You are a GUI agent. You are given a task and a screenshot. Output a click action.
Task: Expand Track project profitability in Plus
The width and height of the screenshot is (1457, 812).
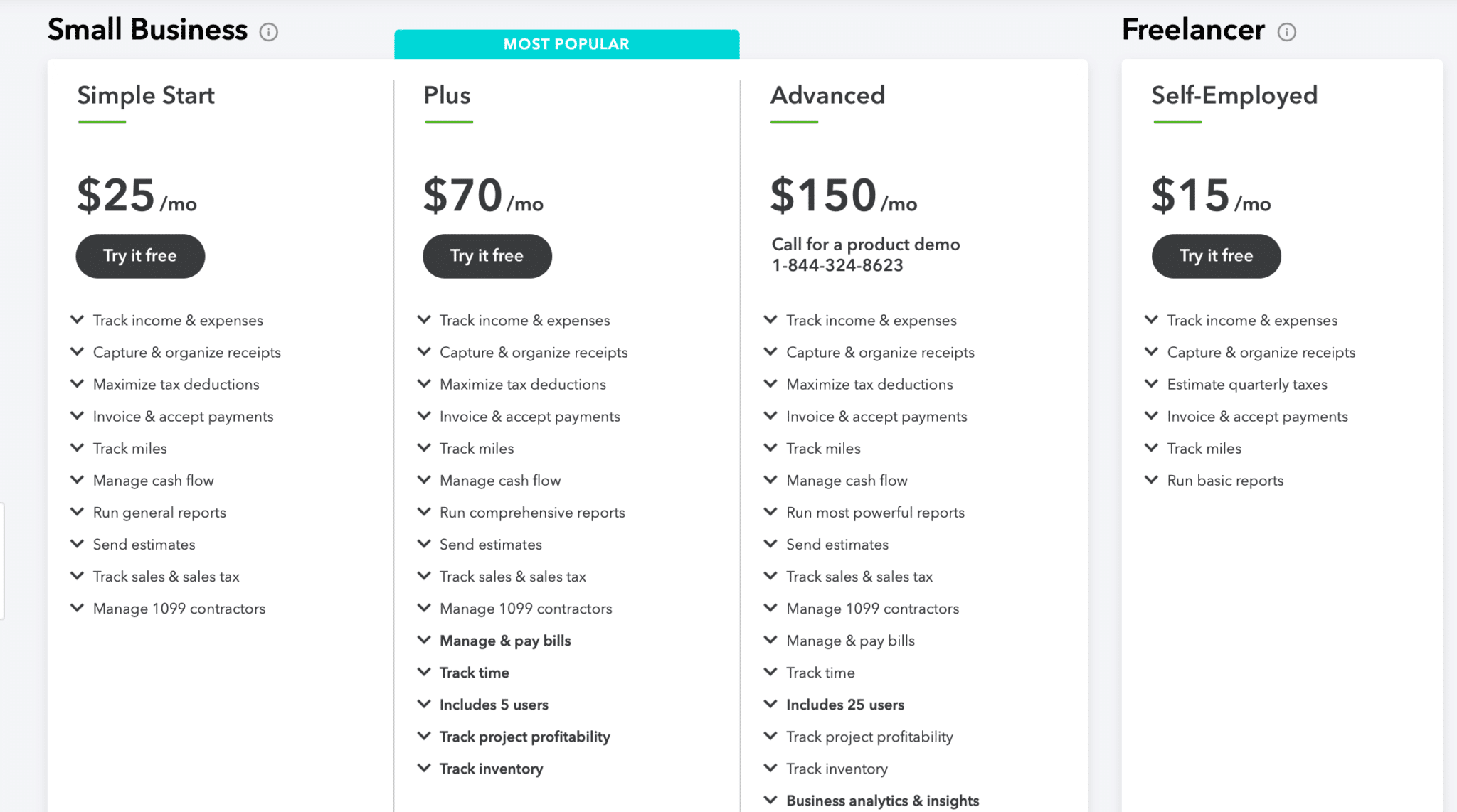point(424,736)
